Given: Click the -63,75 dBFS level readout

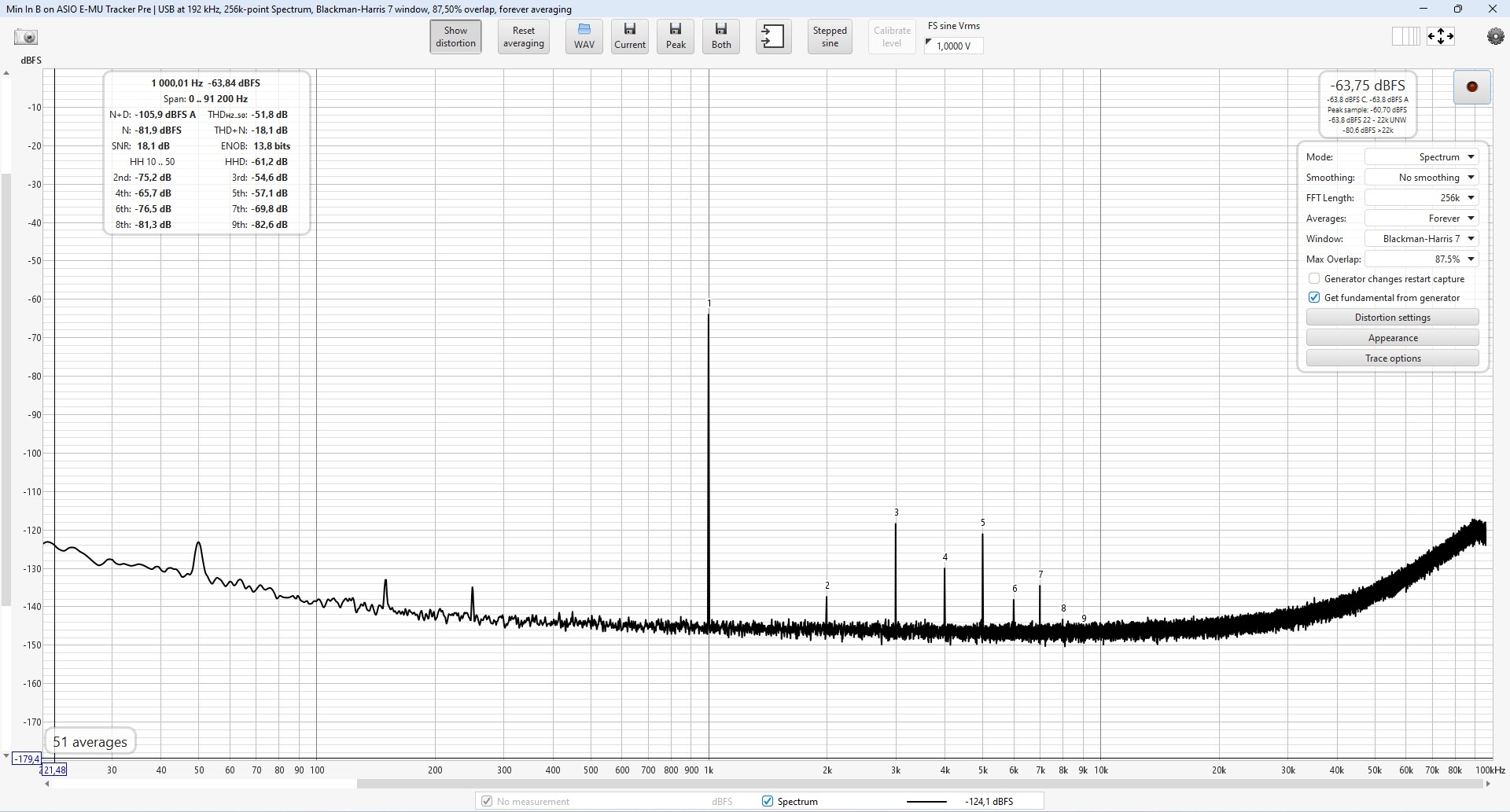Looking at the screenshot, I should 1367,85.
